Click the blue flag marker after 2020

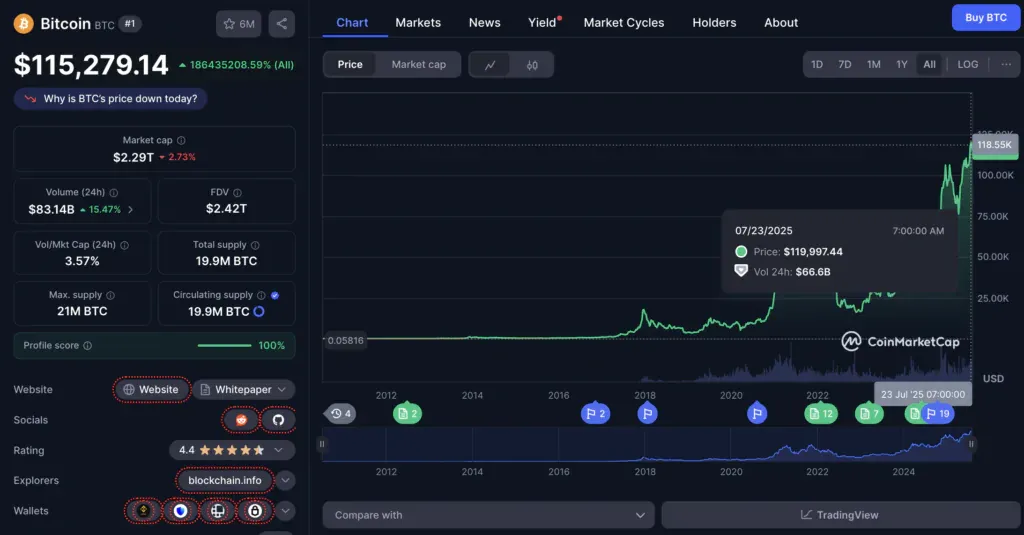coord(757,413)
